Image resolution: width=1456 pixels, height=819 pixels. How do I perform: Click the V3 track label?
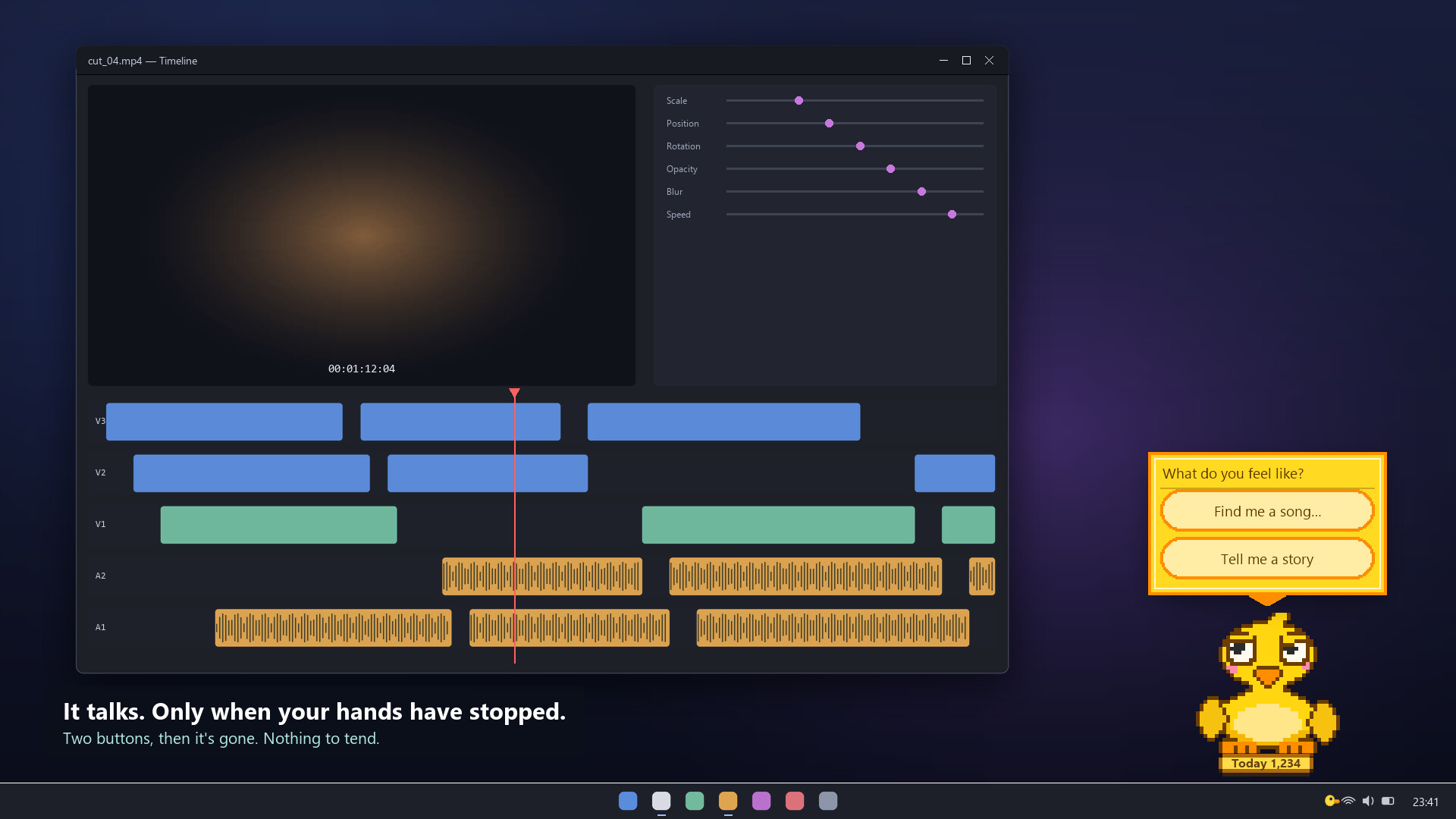click(100, 421)
